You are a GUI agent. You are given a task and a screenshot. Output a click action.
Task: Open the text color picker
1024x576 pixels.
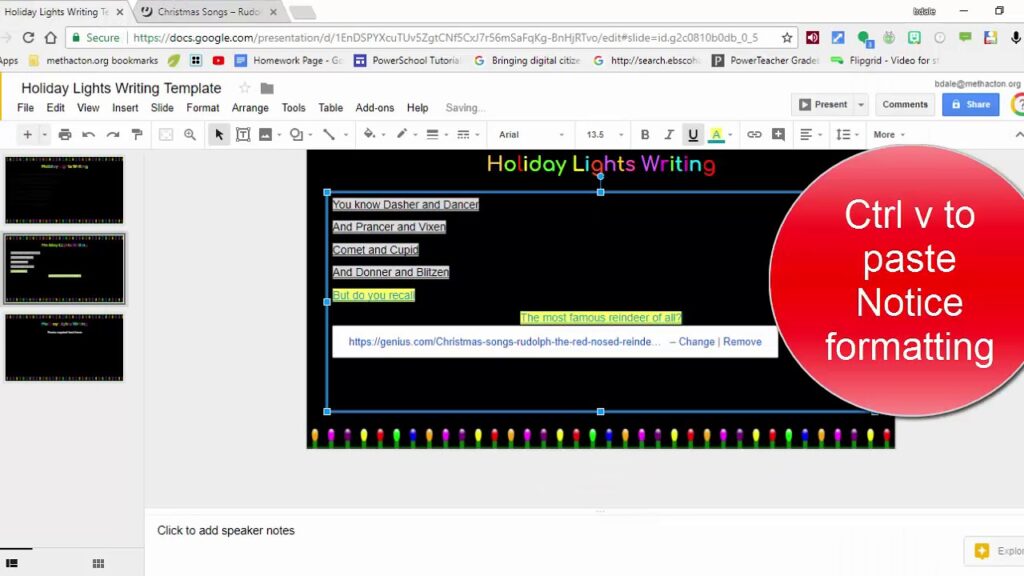click(x=717, y=134)
